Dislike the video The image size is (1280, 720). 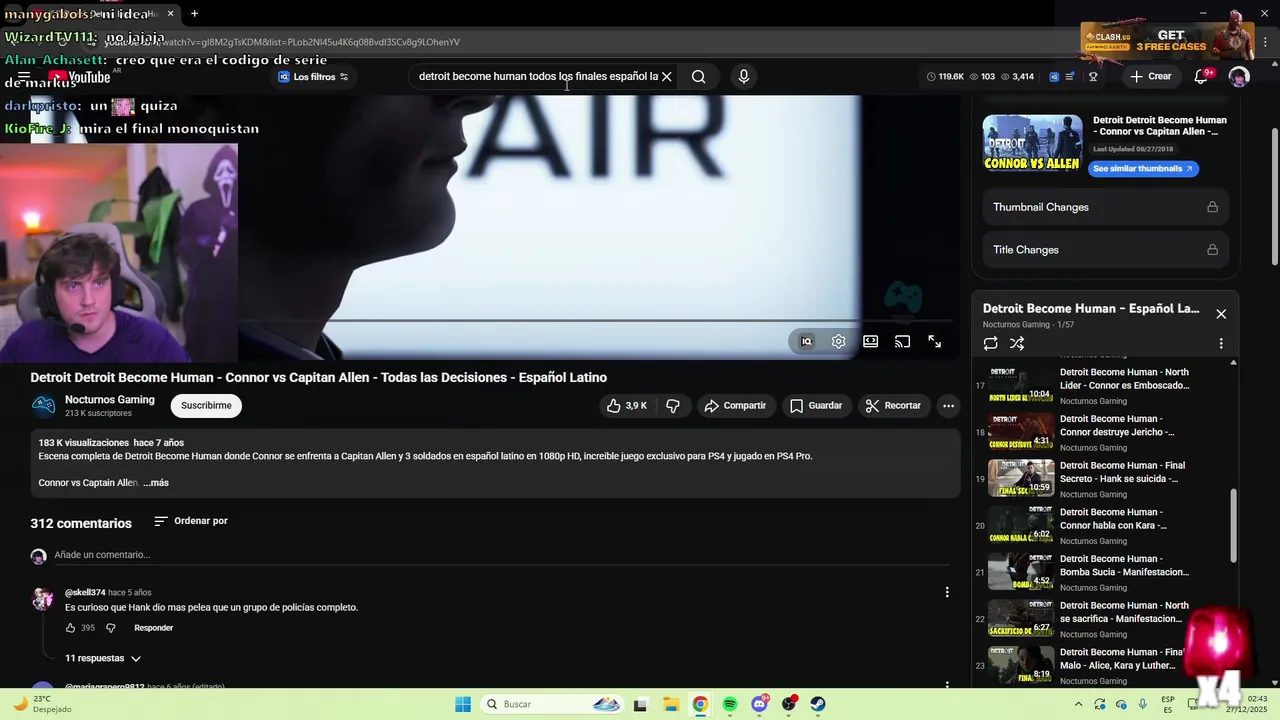coord(673,406)
